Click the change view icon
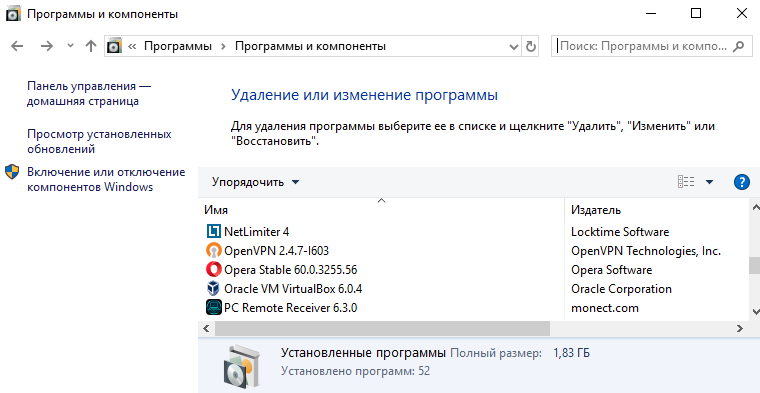The height and width of the screenshot is (393, 760). point(686,182)
